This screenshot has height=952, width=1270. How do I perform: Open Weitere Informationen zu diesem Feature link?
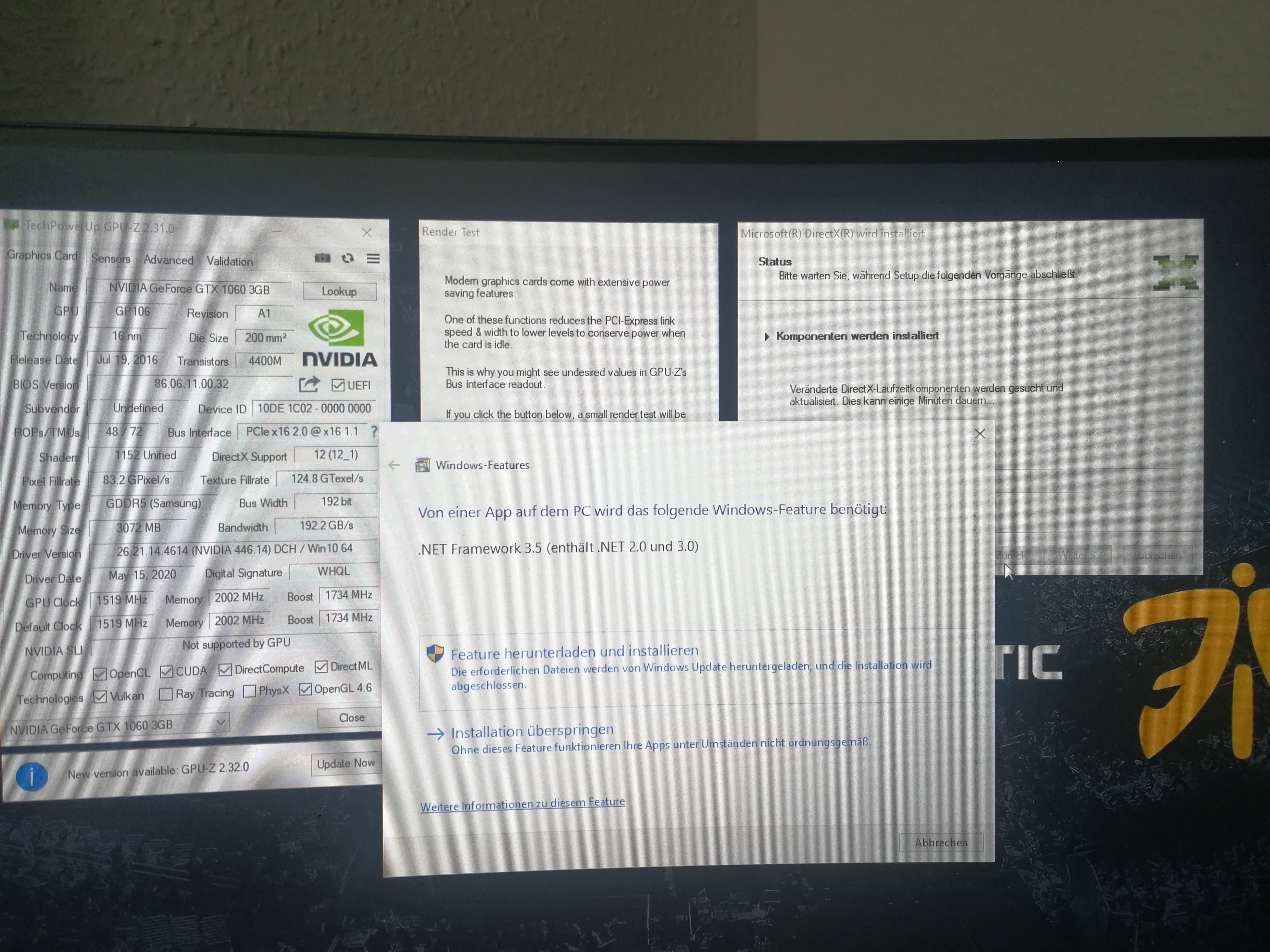(x=522, y=804)
